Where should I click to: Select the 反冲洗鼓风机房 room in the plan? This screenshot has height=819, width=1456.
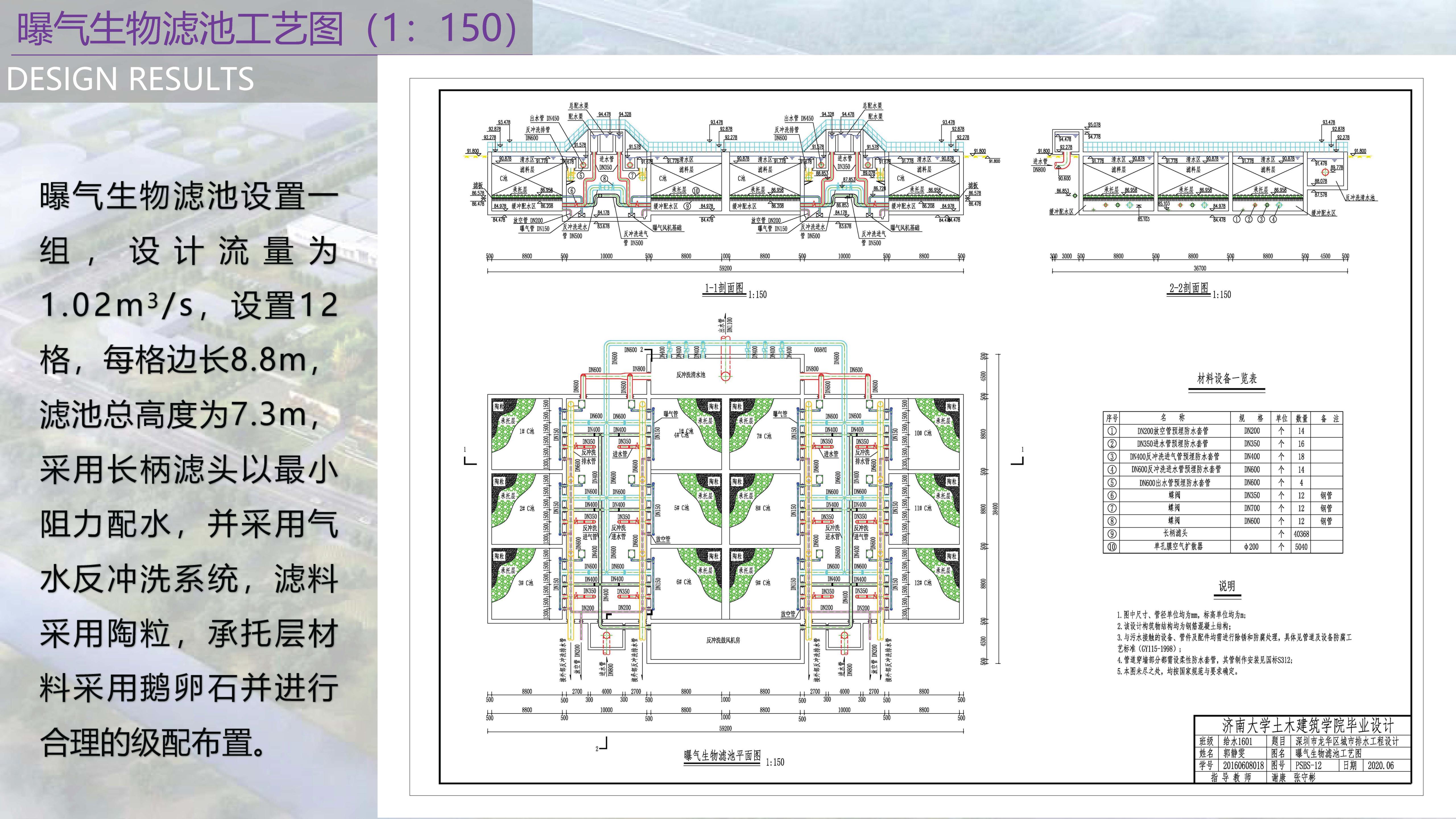click(x=723, y=640)
